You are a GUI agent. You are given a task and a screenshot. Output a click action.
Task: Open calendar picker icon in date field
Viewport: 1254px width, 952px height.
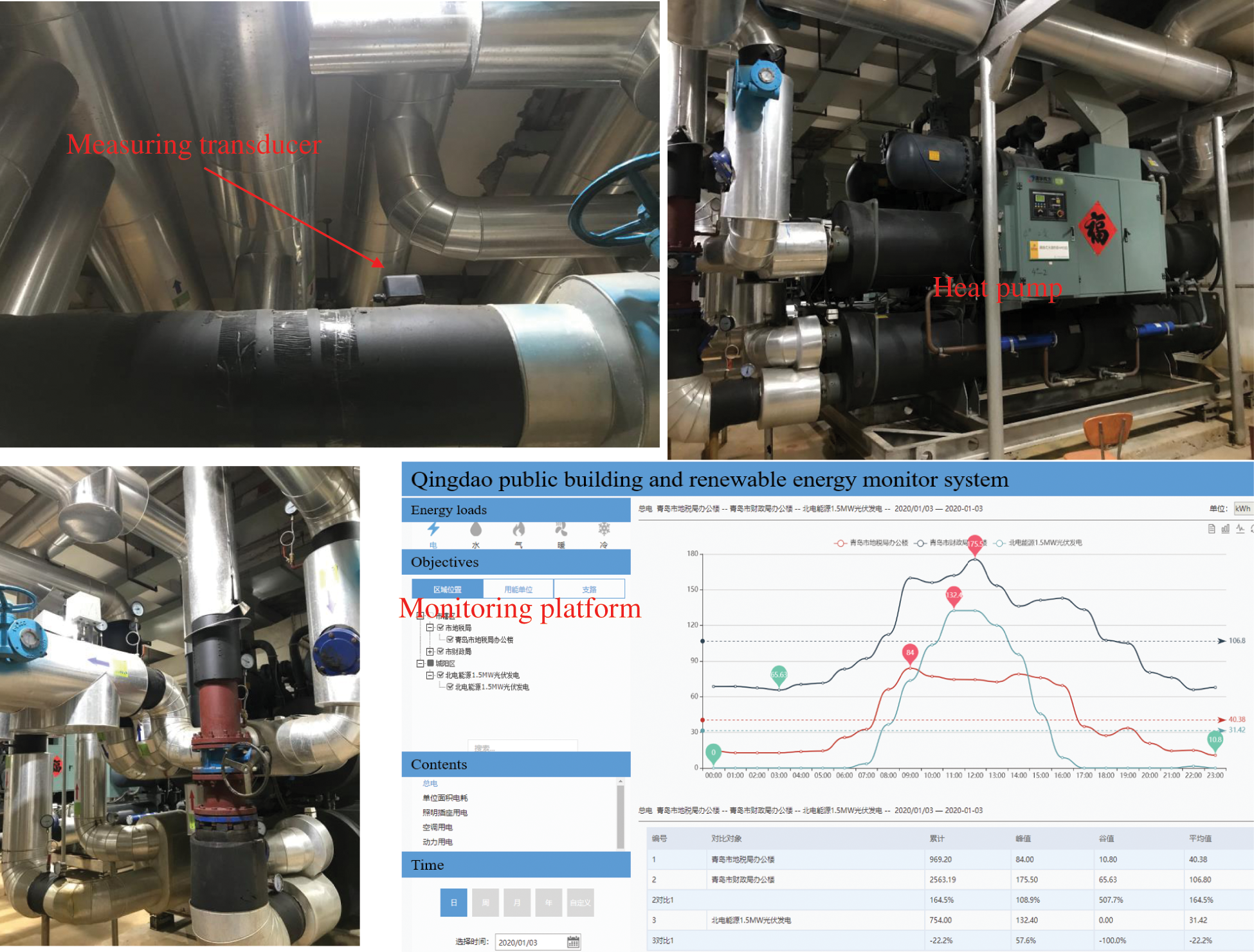click(573, 942)
